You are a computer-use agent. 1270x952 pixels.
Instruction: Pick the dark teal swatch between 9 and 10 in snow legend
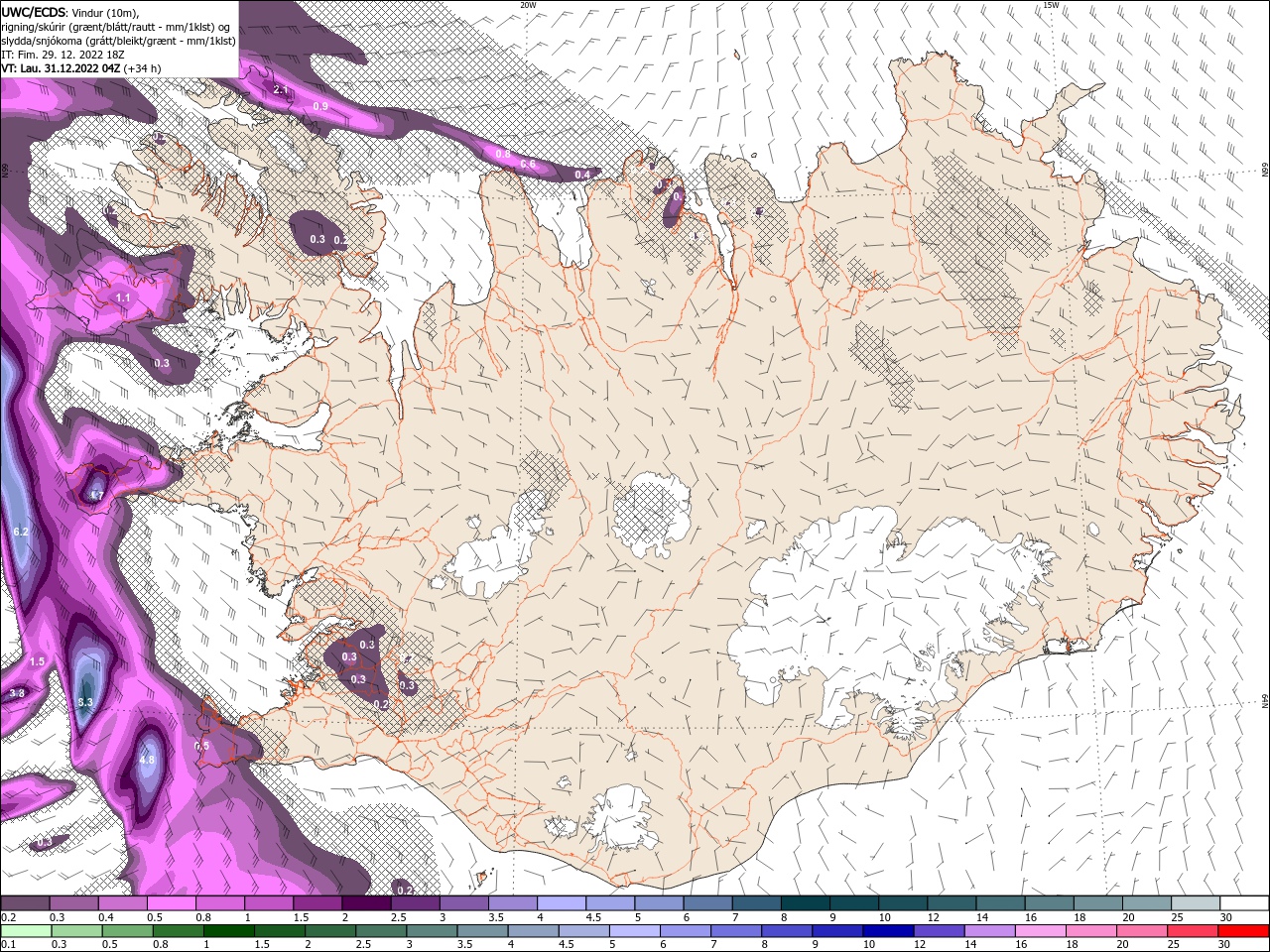[x=854, y=903]
